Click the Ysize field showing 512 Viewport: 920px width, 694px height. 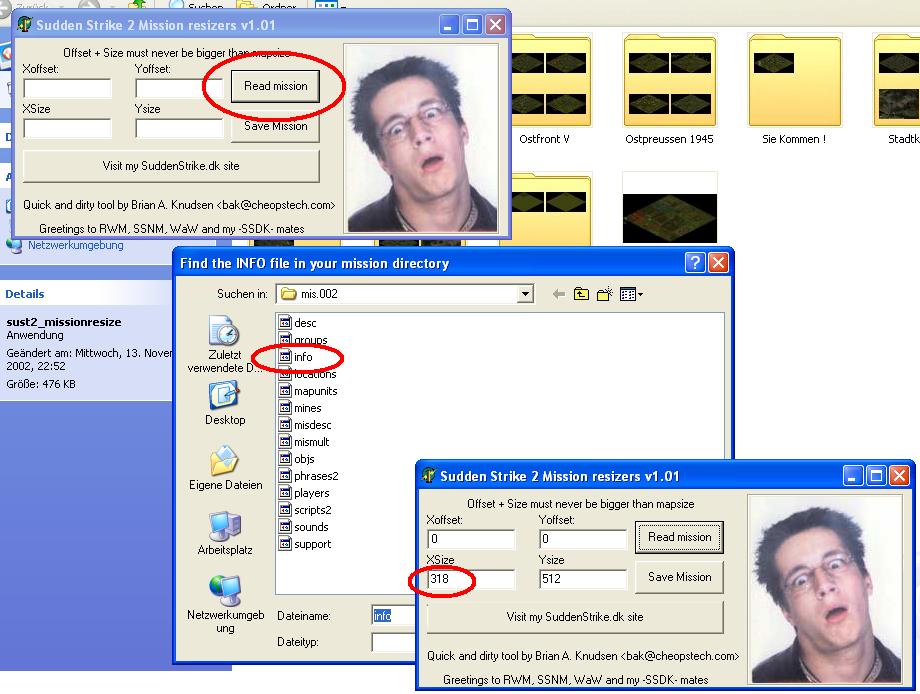pos(583,579)
